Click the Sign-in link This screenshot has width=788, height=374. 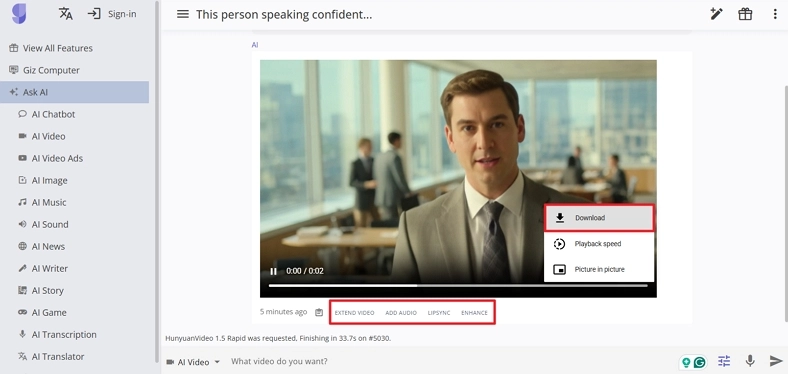[112, 14]
